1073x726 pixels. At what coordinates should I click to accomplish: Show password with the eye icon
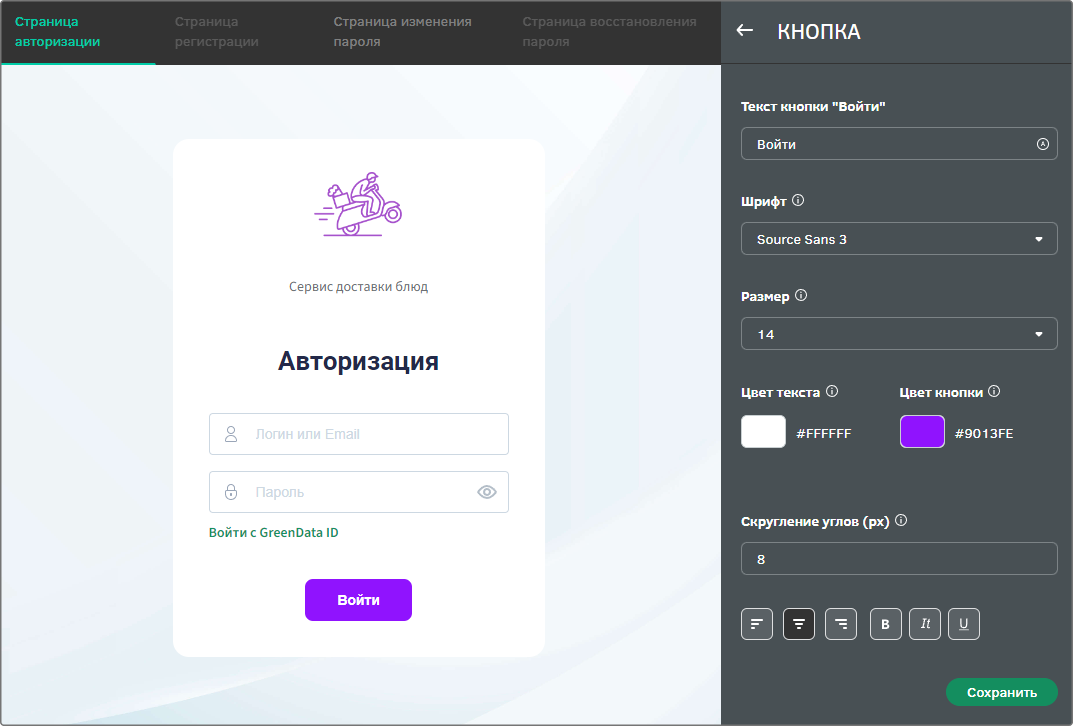(487, 492)
